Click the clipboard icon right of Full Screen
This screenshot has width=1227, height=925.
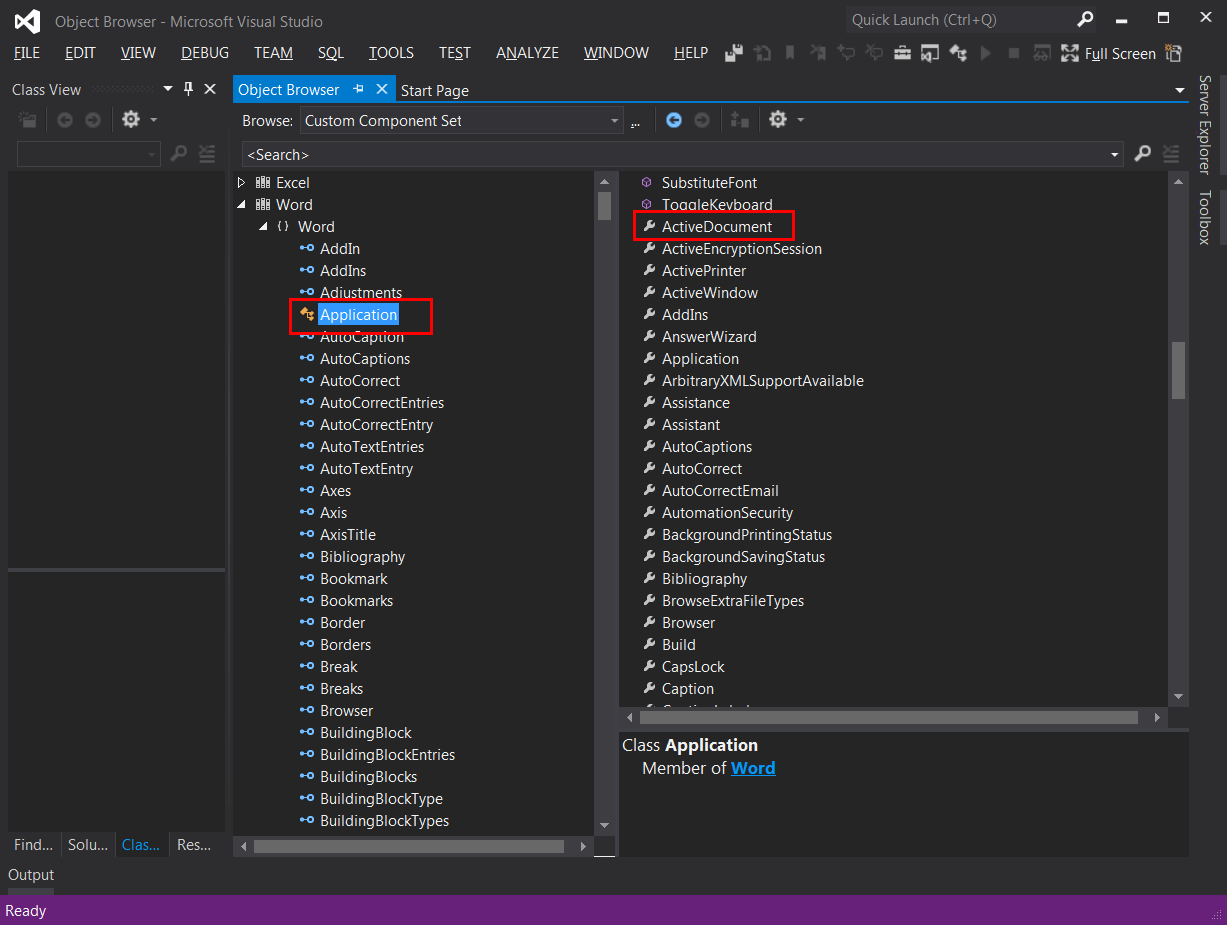coord(1173,53)
